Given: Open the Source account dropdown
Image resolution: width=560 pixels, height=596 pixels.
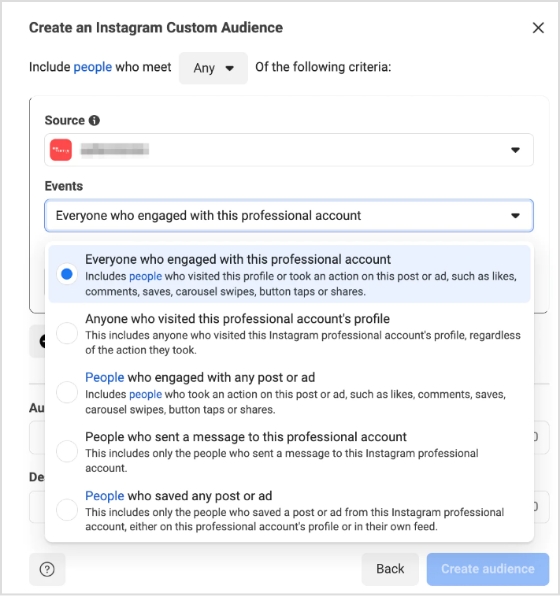Looking at the screenshot, I should [289, 150].
